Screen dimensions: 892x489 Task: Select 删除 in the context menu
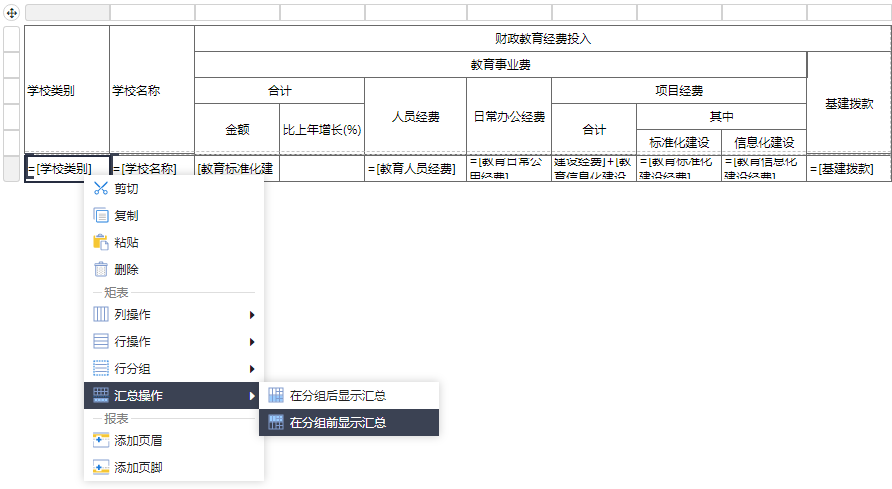point(174,269)
